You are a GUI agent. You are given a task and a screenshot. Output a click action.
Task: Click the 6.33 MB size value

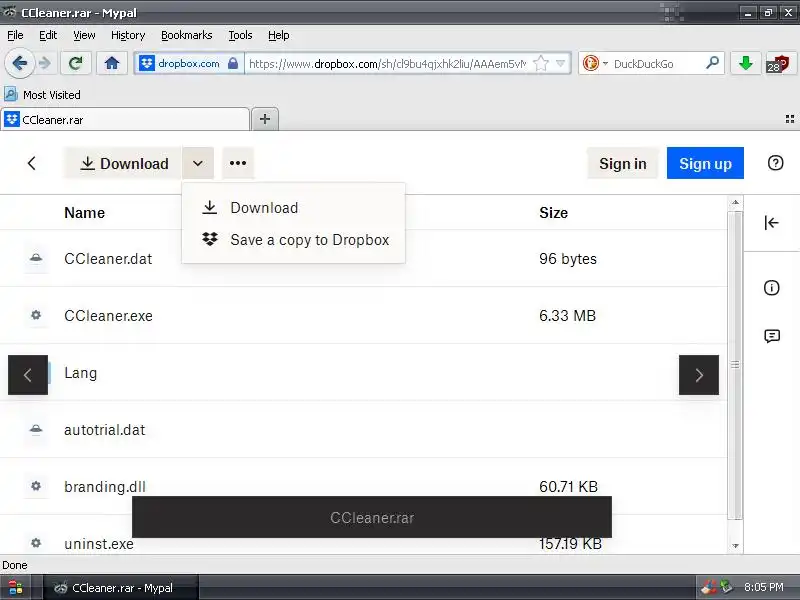567,316
